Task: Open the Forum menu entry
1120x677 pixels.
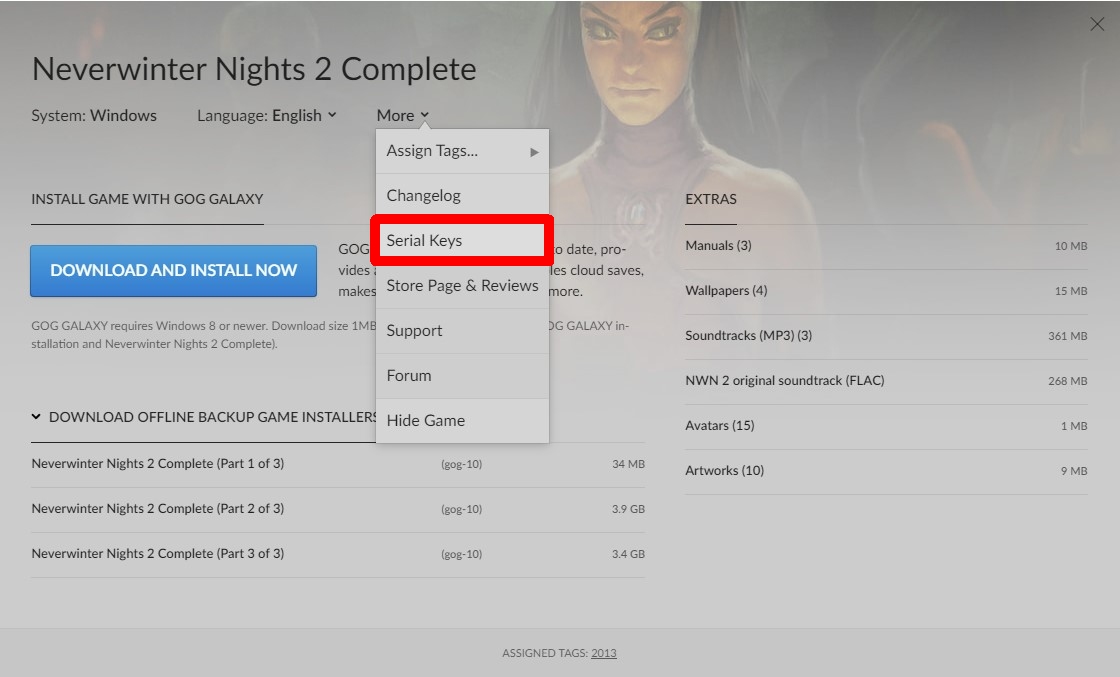Action: tap(462, 376)
